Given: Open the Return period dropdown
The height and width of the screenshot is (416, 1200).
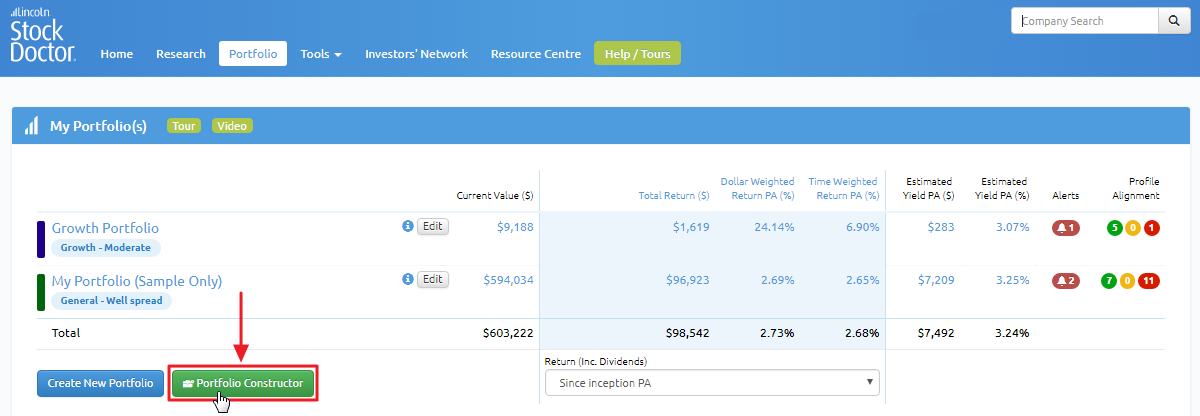Looking at the screenshot, I should click(713, 382).
